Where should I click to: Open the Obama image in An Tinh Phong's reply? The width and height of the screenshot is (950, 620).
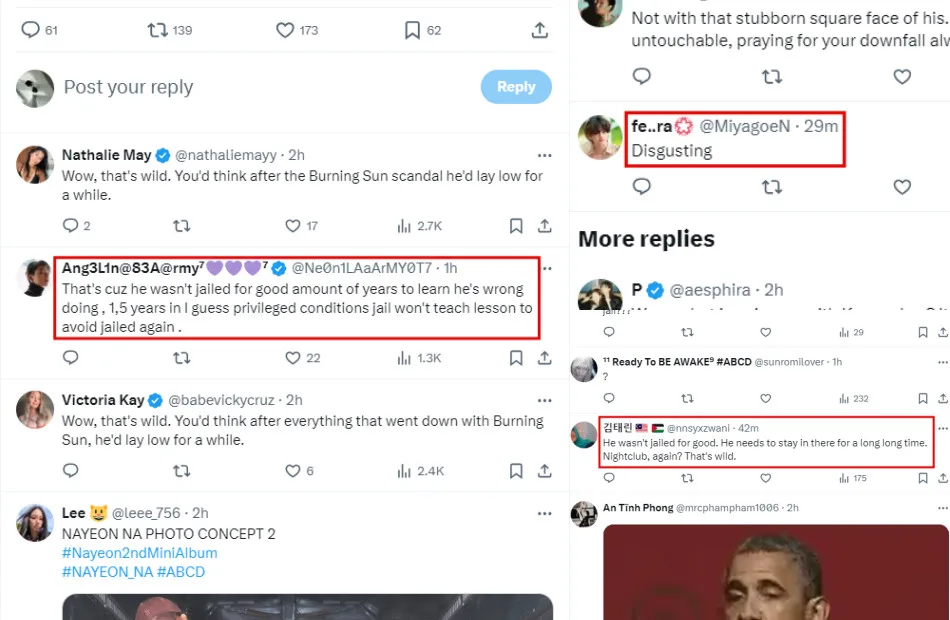tap(775, 572)
